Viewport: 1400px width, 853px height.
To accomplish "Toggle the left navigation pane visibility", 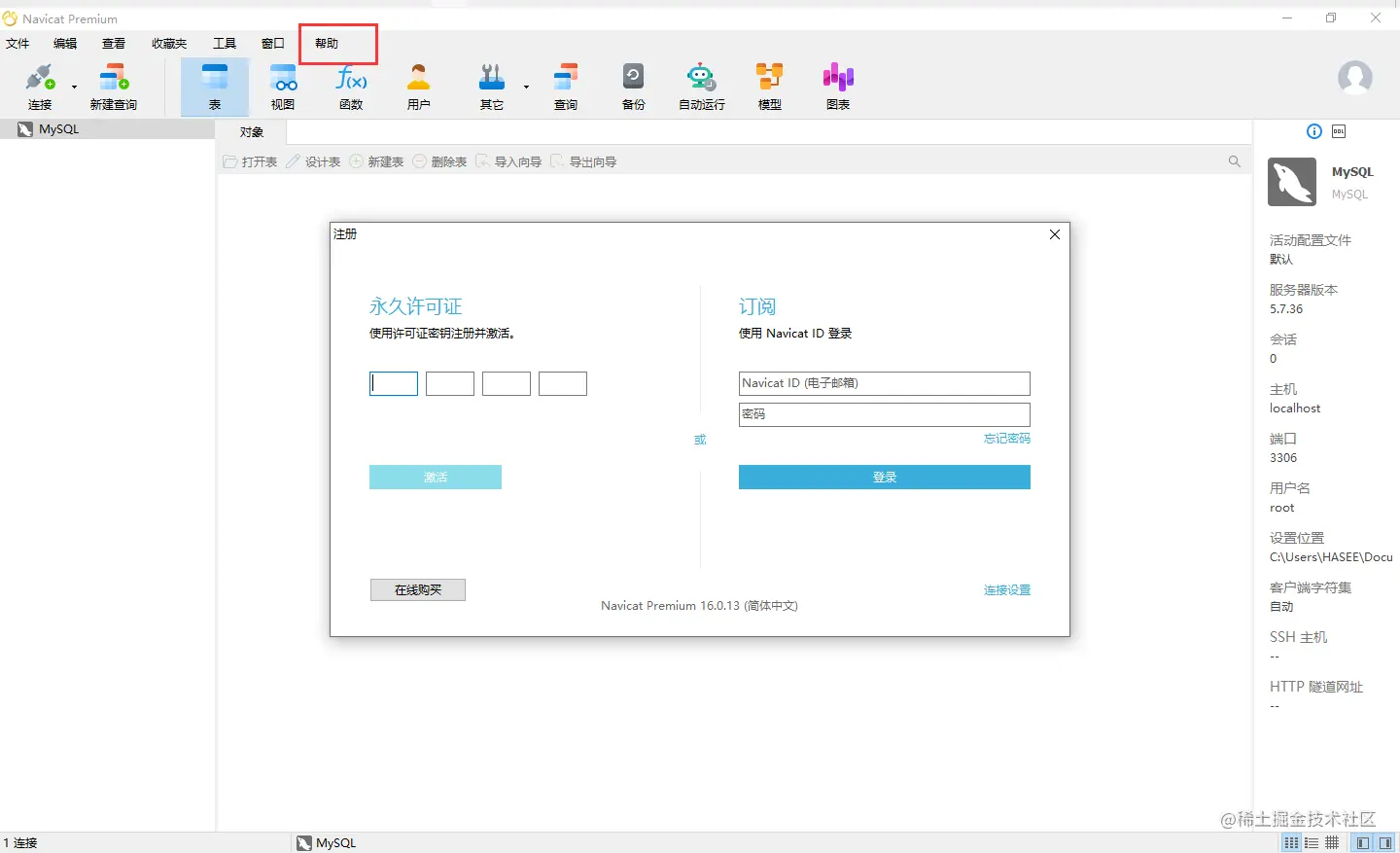I will point(1363,842).
